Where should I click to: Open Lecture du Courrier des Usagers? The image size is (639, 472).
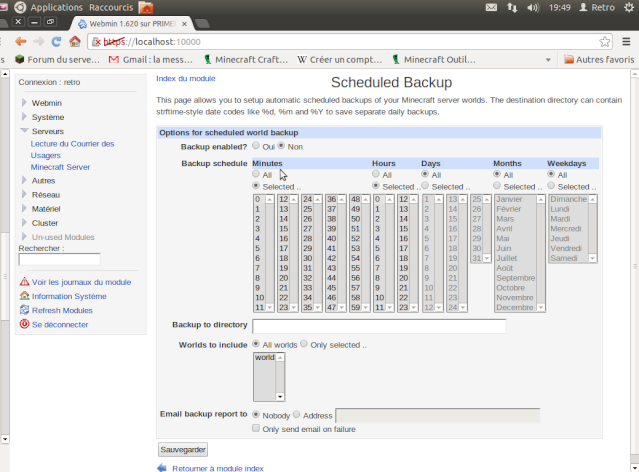72,149
